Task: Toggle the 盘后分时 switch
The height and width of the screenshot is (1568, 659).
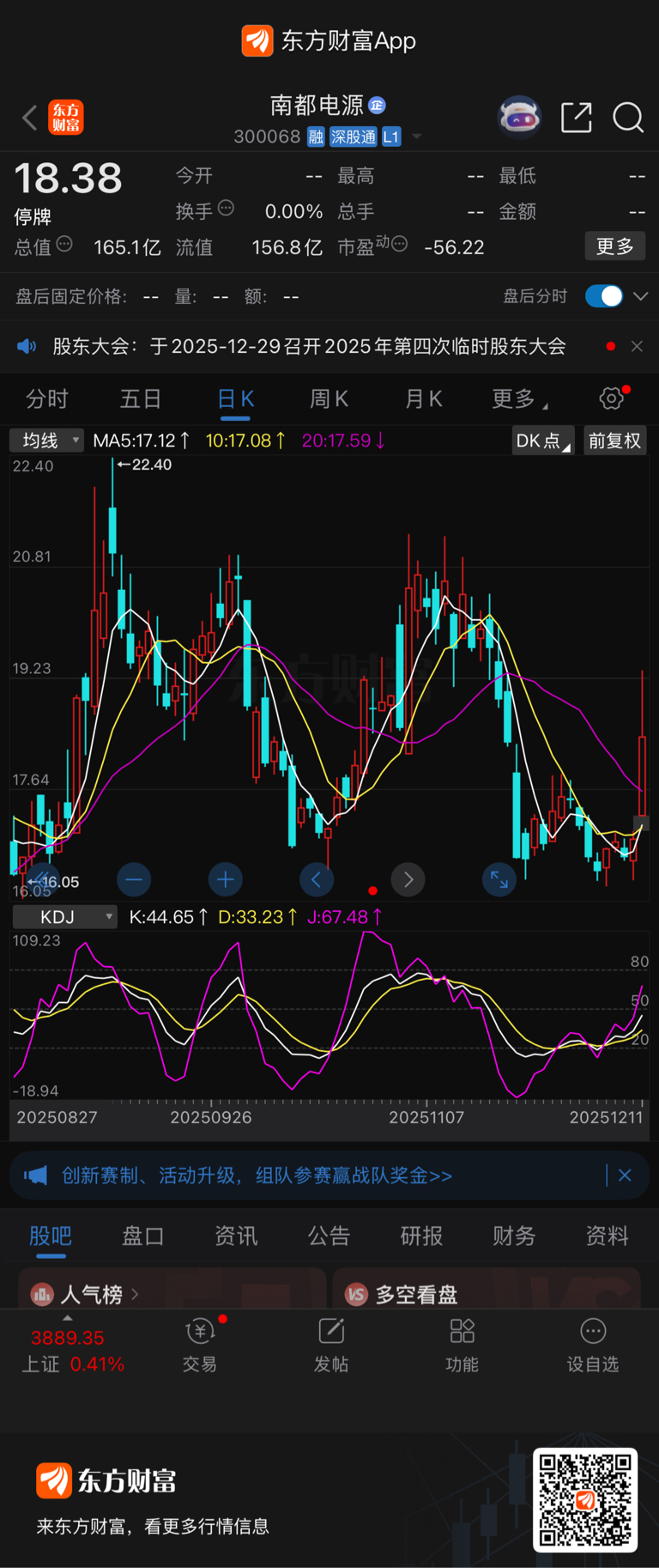Action: pos(604,296)
